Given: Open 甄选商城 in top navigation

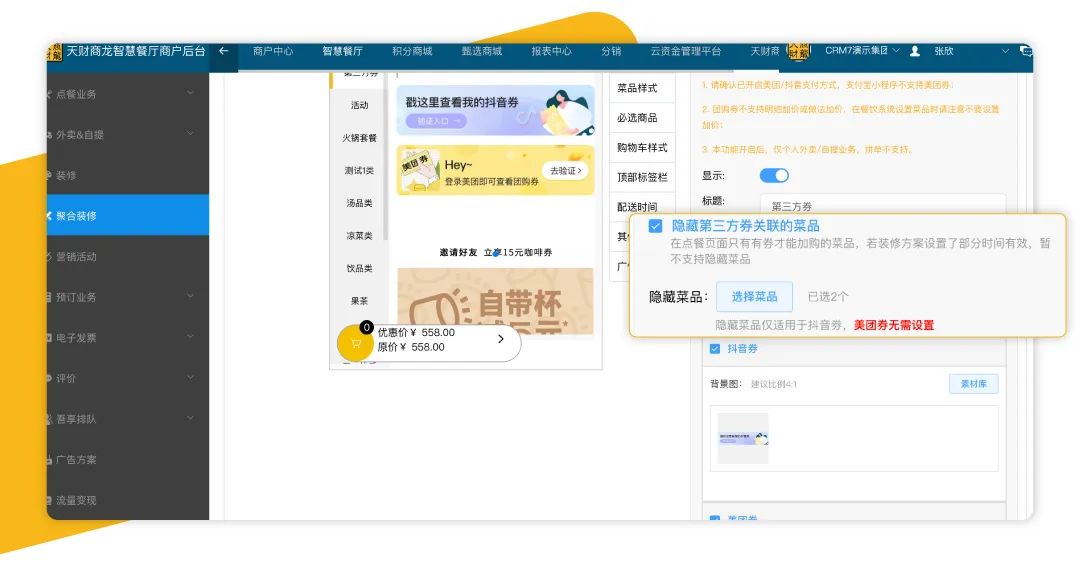Looking at the screenshot, I should coord(481,51).
